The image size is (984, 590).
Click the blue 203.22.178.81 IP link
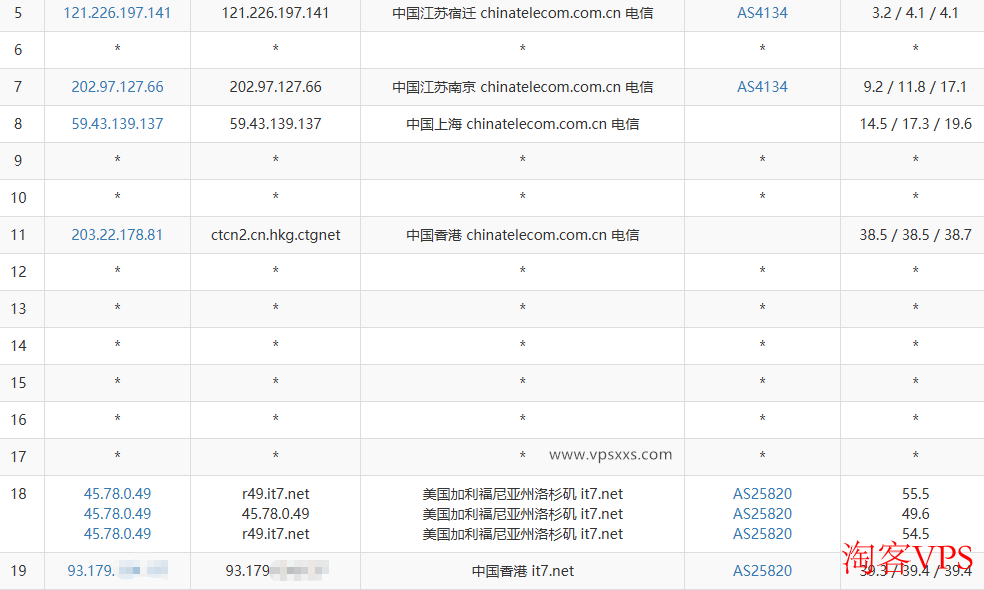(117, 235)
